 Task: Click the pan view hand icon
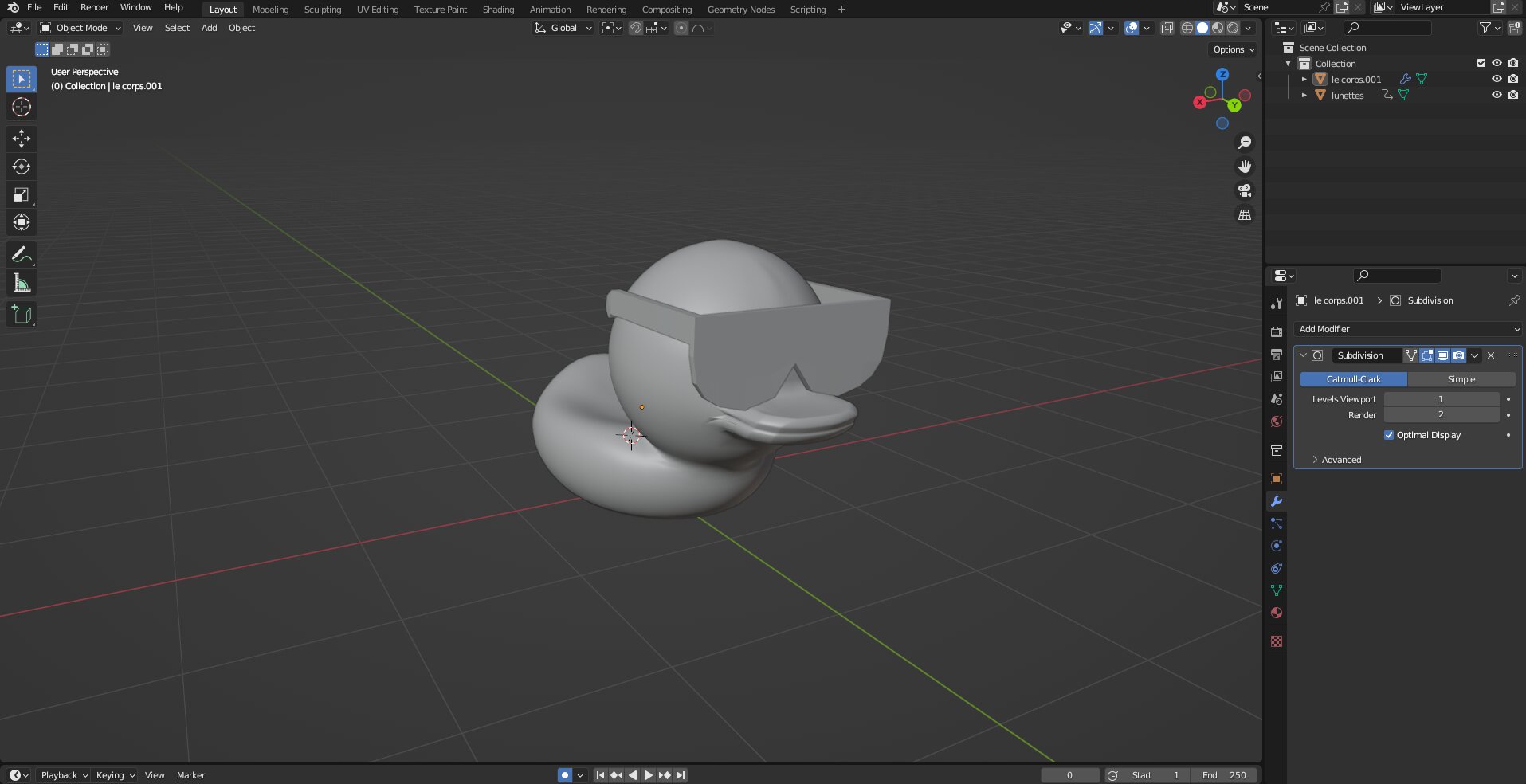pos(1245,167)
